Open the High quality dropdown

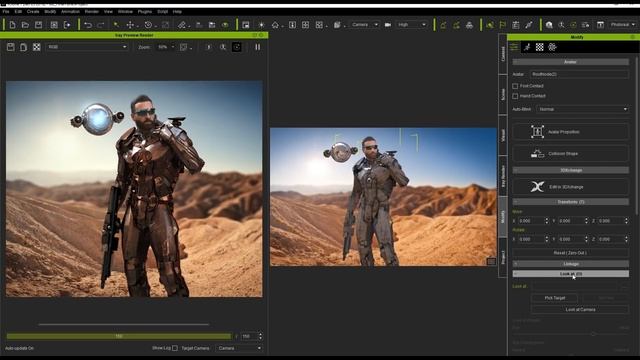coord(412,25)
